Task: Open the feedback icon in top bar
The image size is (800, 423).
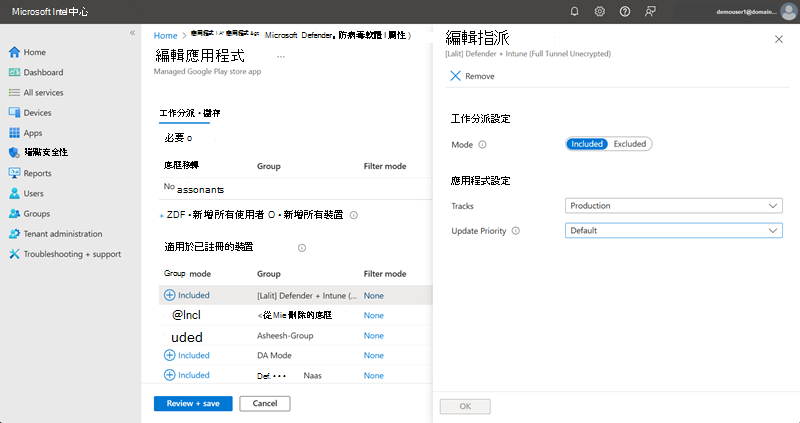Action: (650, 11)
